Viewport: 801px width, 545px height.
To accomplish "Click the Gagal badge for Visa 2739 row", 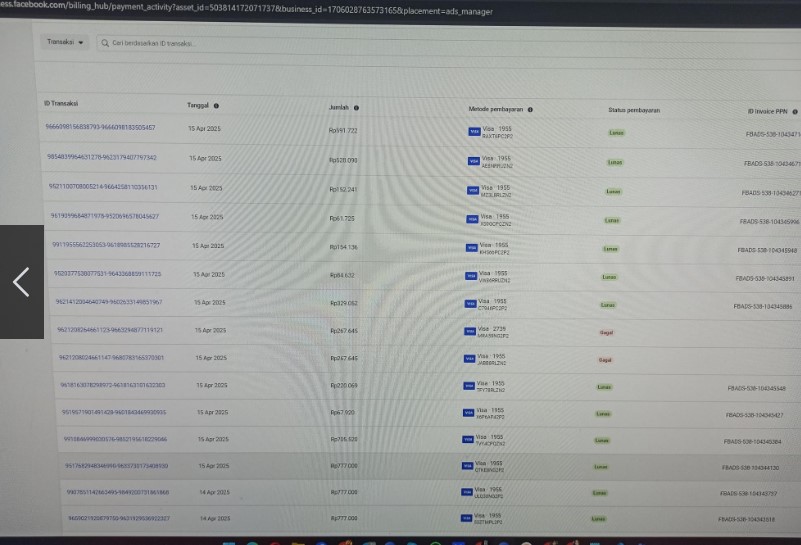I will click(605, 332).
